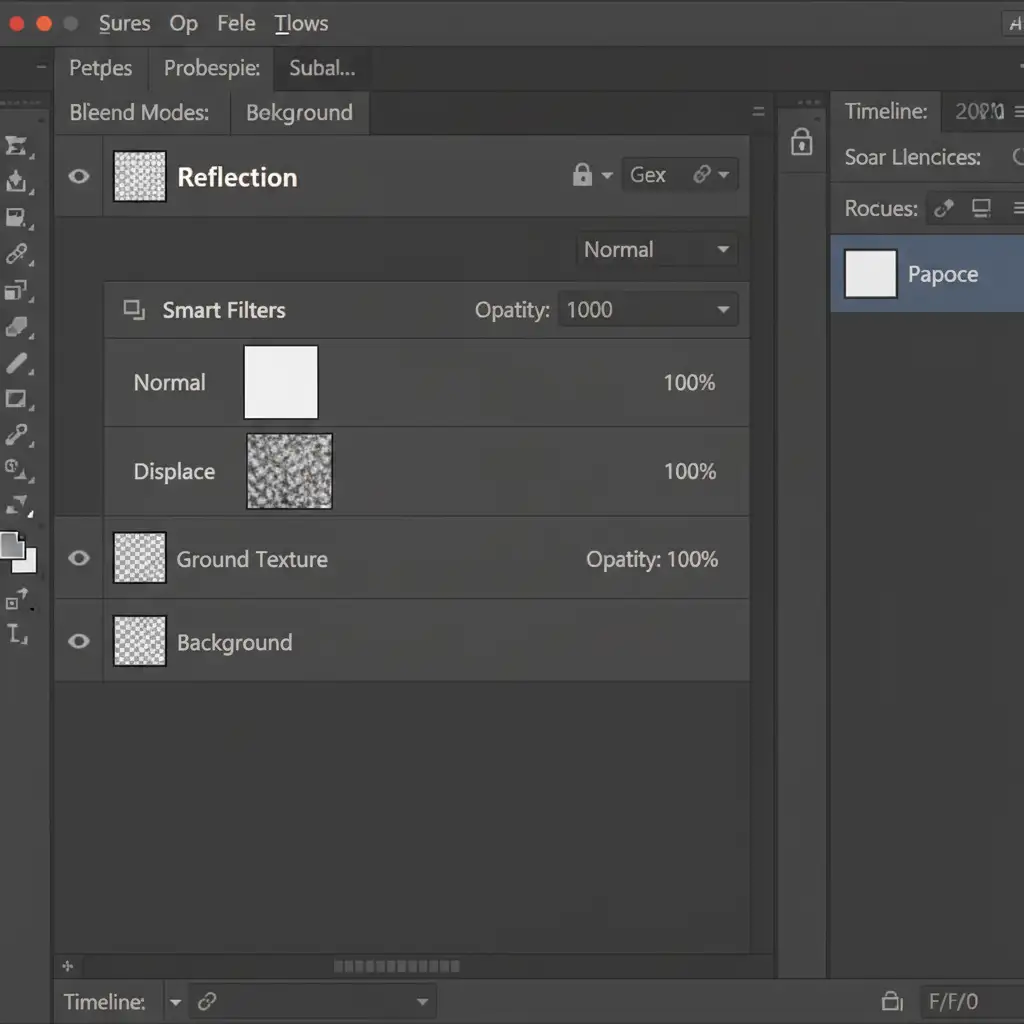Switch to the Probespie tab
1024x1024 pixels.
click(212, 68)
